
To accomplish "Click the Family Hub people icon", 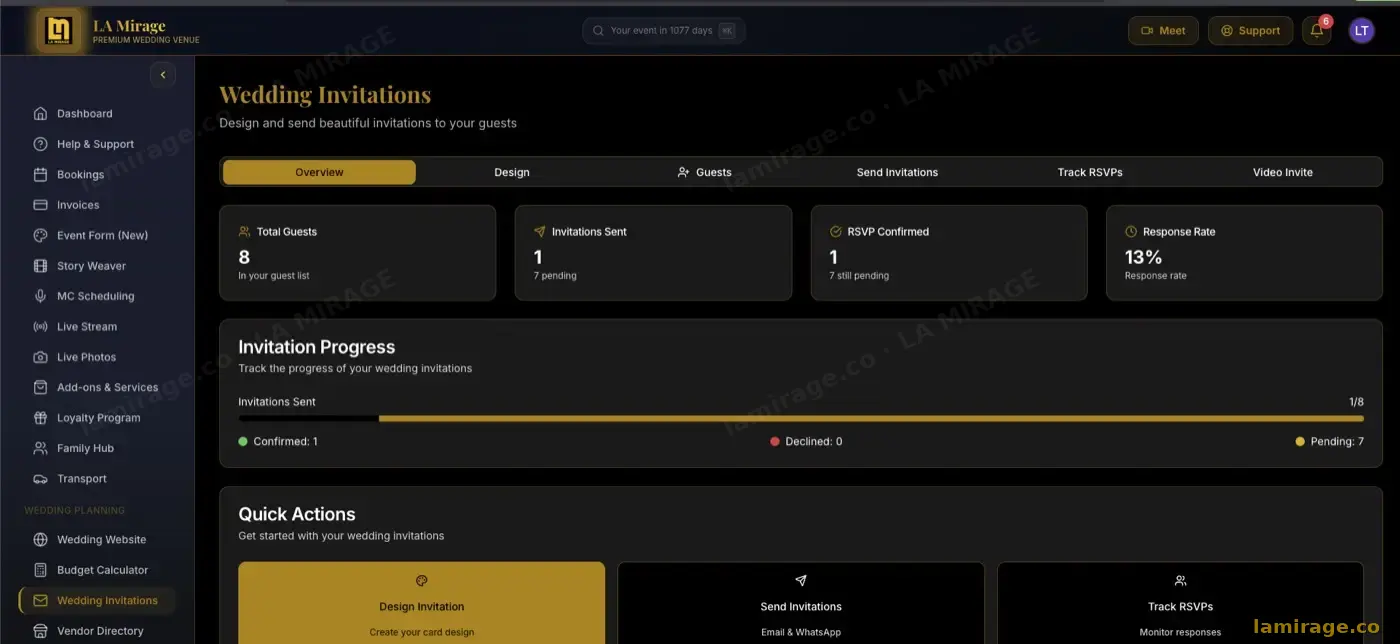I will click(x=40, y=448).
